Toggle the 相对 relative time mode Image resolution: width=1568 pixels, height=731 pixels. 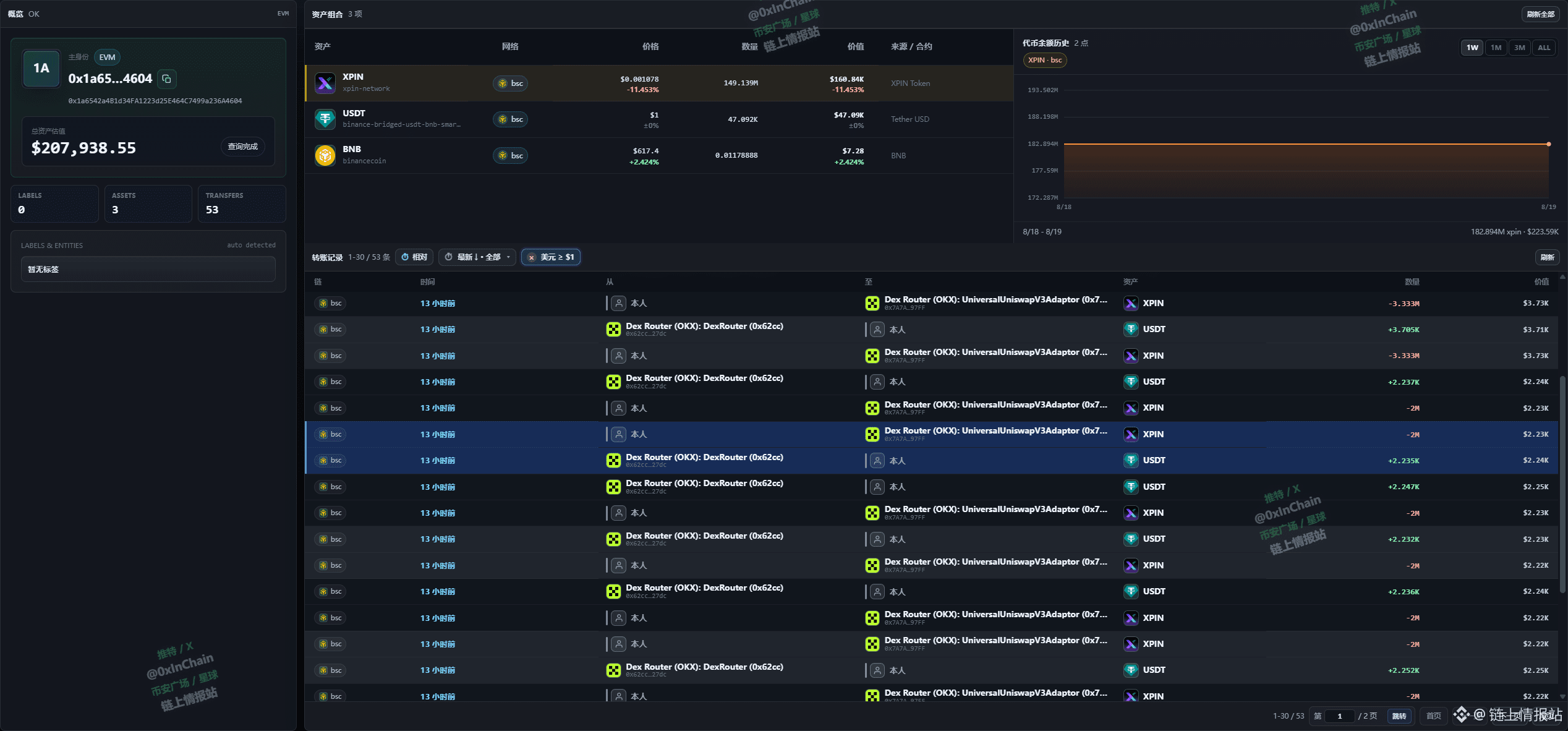click(x=414, y=257)
